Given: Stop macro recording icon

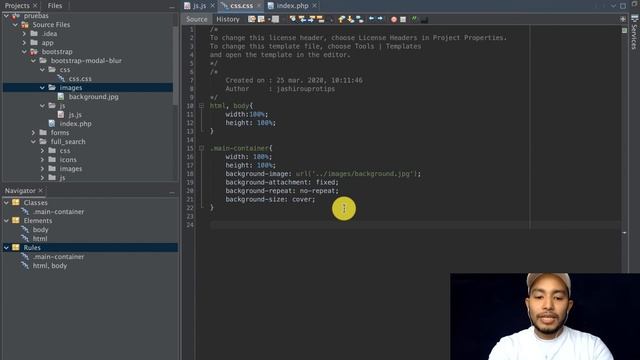Looking at the screenshot, I should [x=403, y=20].
